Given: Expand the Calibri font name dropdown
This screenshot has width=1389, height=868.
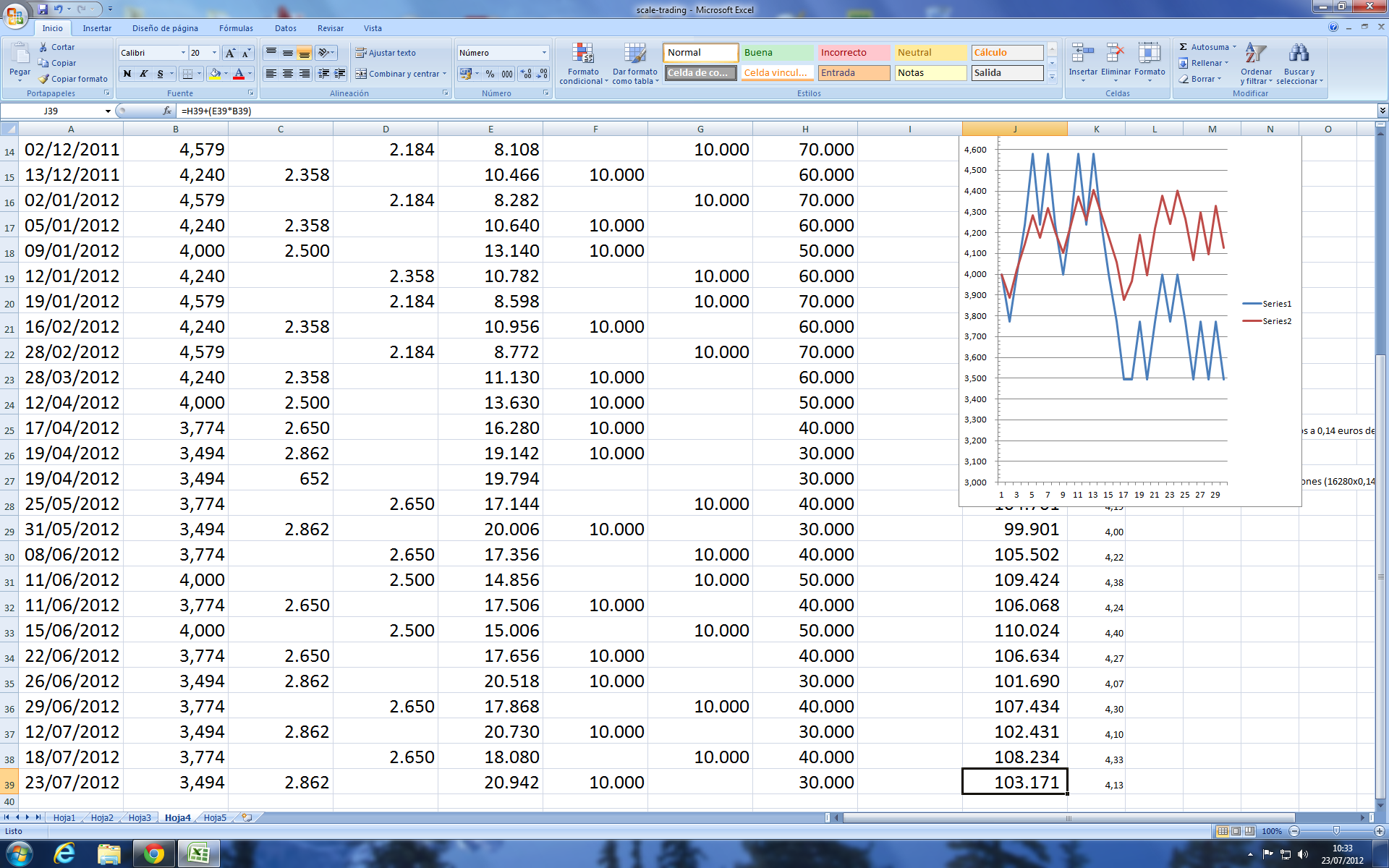Looking at the screenshot, I should (182, 53).
